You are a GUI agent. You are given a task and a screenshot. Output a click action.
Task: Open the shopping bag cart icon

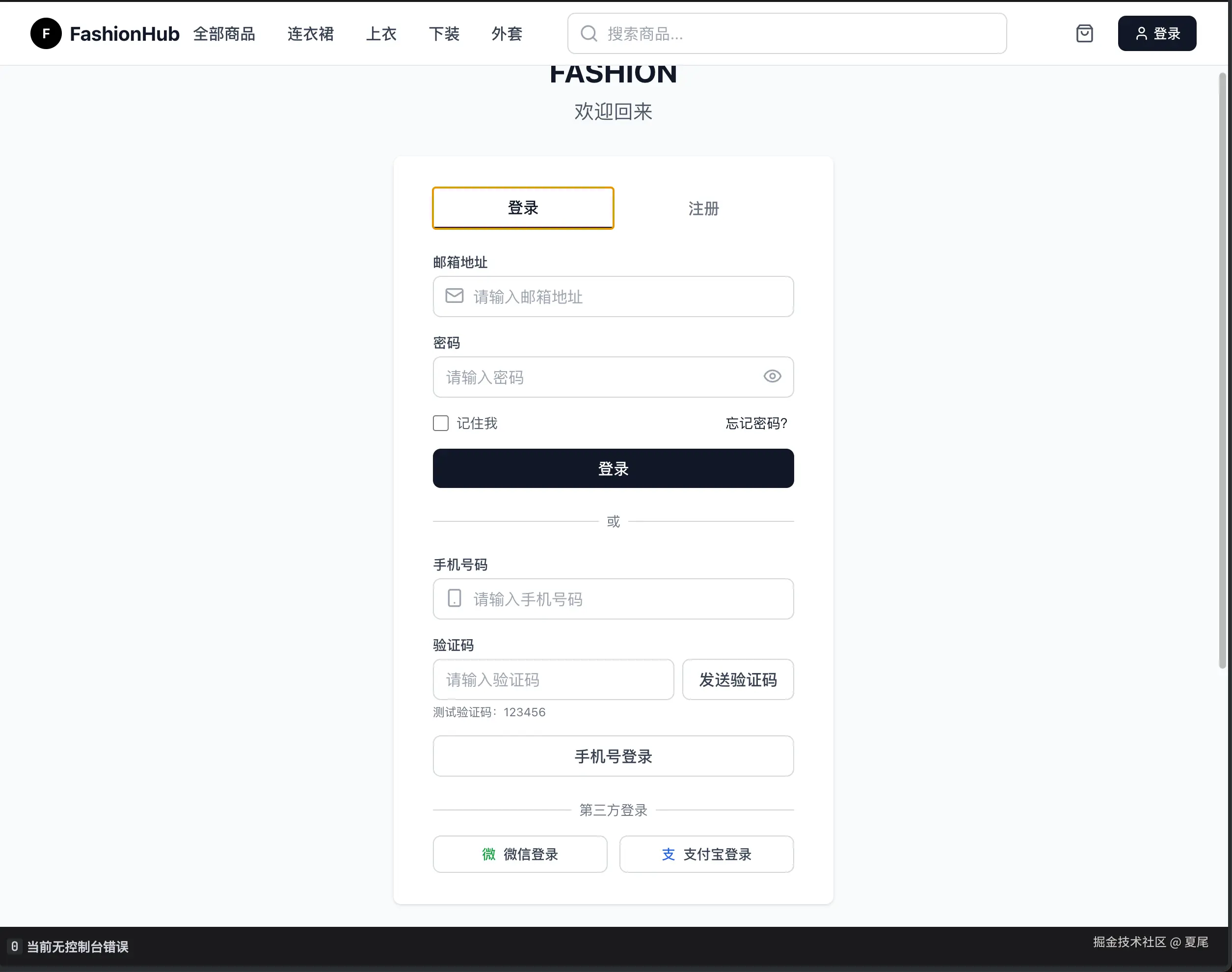click(x=1084, y=33)
